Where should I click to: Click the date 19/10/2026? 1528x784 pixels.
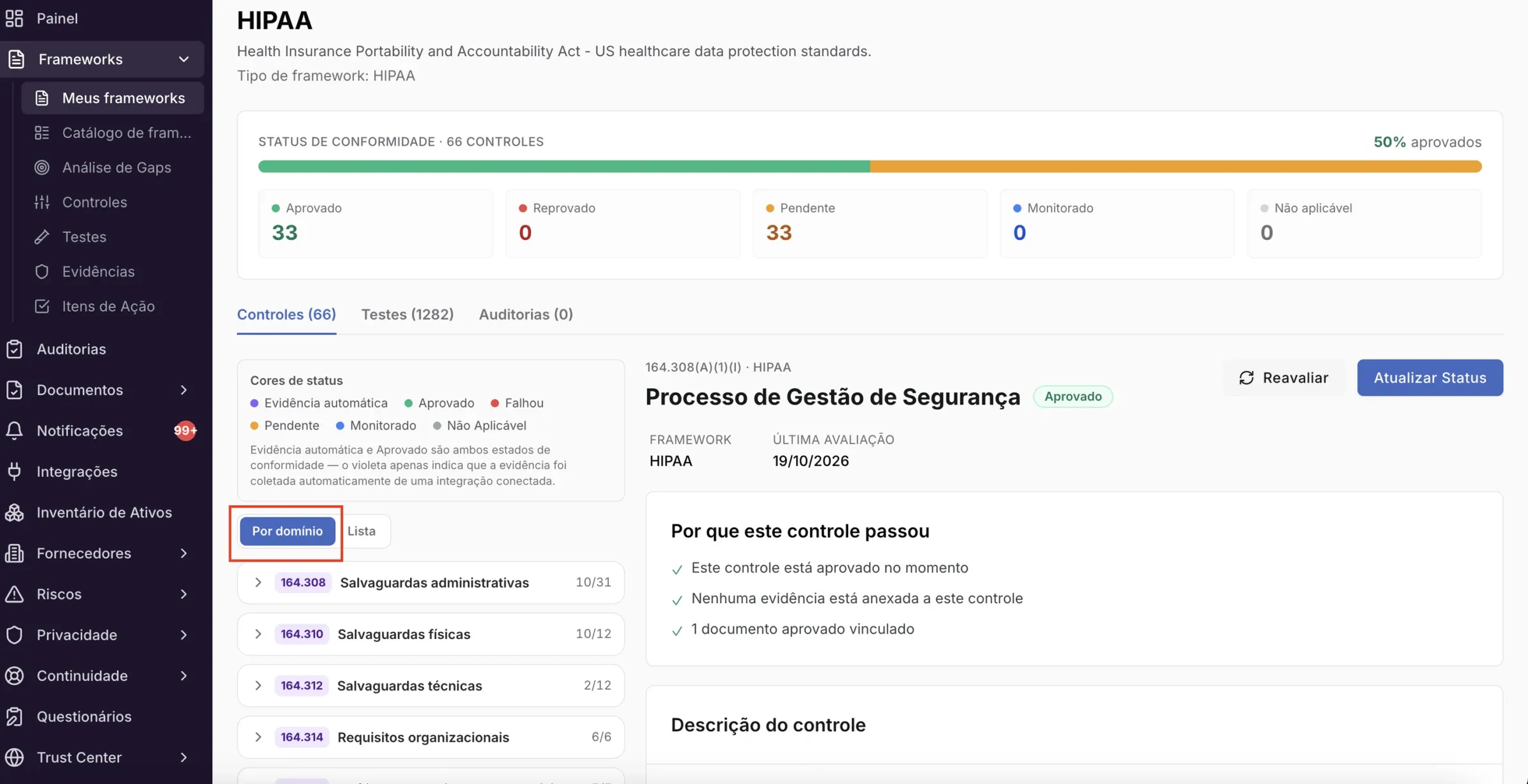(x=810, y=461)
